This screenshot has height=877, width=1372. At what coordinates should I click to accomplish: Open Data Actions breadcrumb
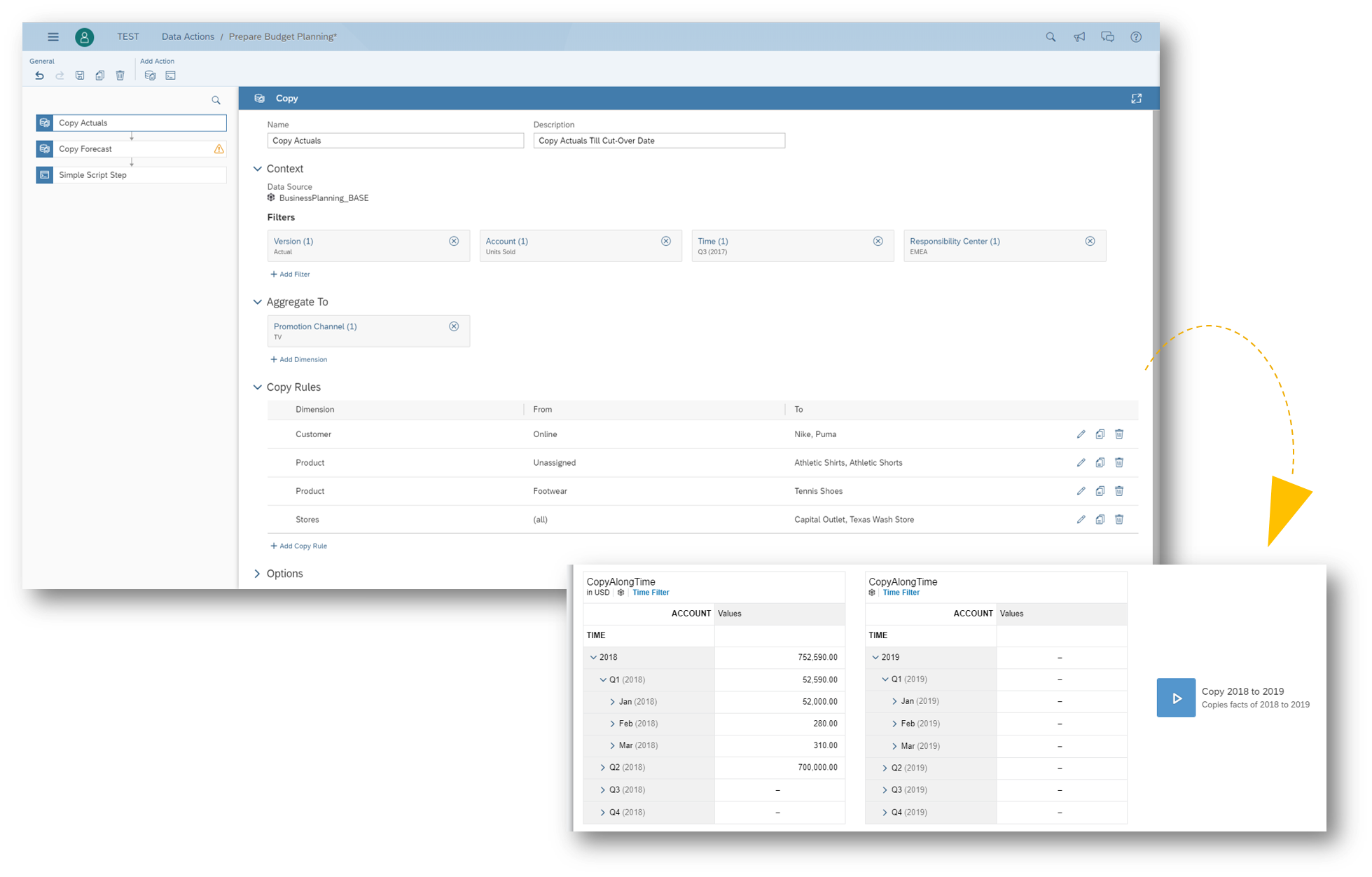point(188,37)
